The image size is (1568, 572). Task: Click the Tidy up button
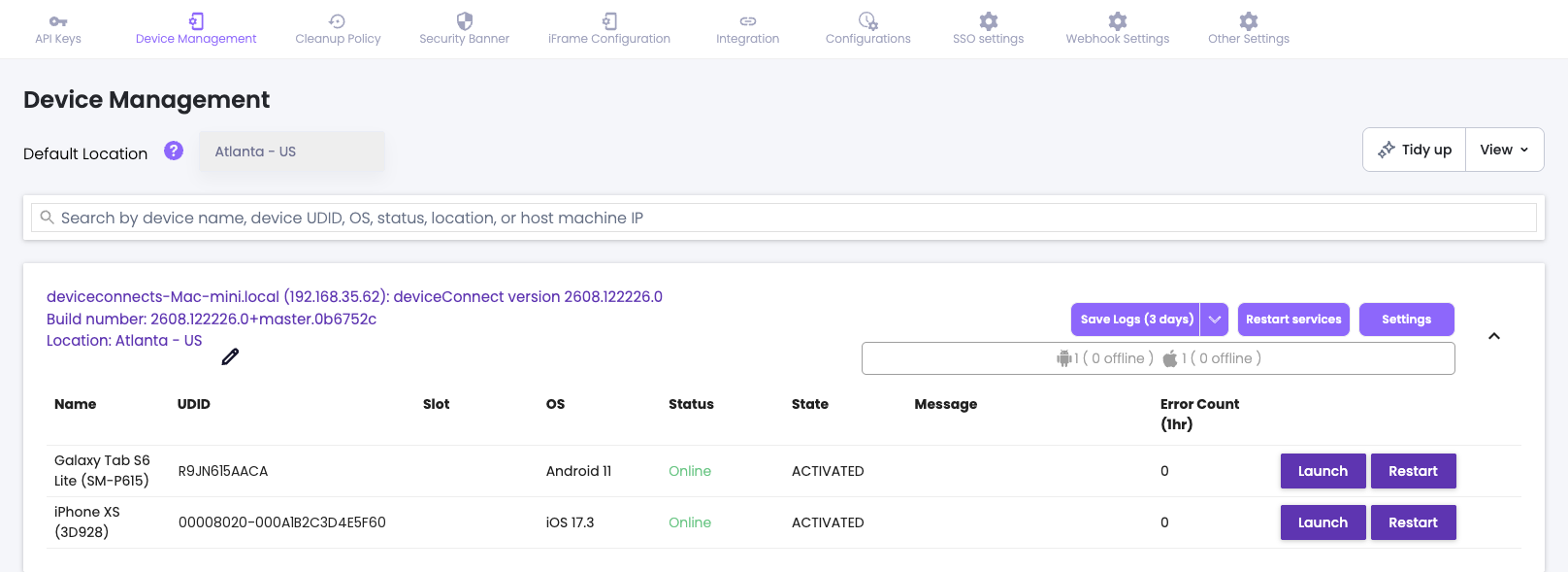[x=1415, y=150]
